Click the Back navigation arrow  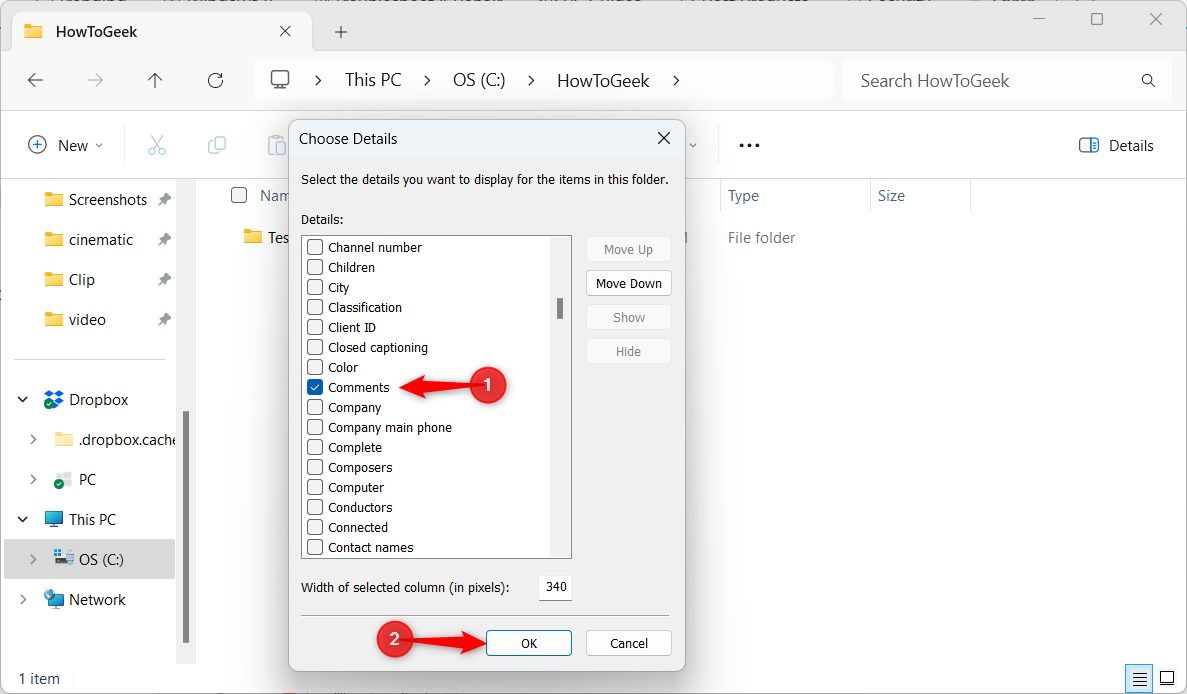click(x=36, y=80)
